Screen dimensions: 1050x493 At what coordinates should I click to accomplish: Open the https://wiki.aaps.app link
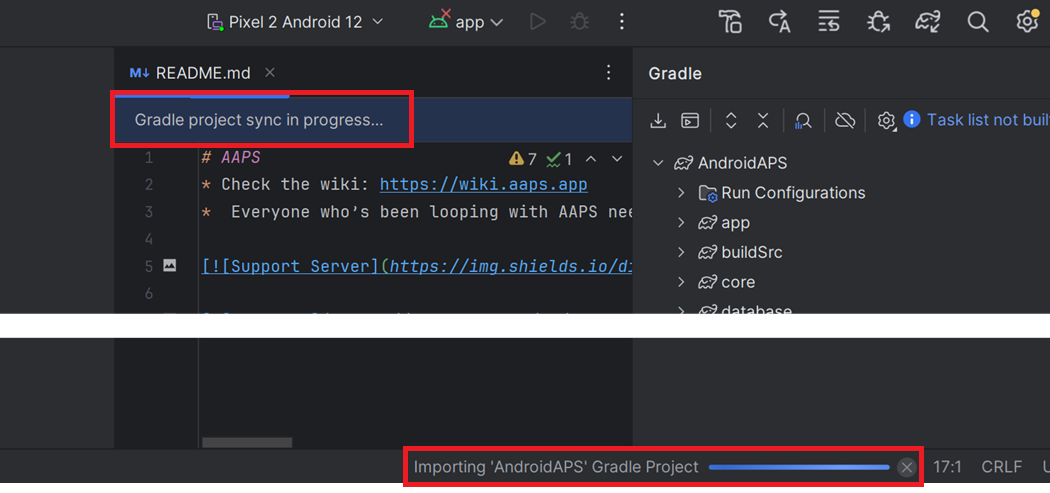tap(483, 184)
